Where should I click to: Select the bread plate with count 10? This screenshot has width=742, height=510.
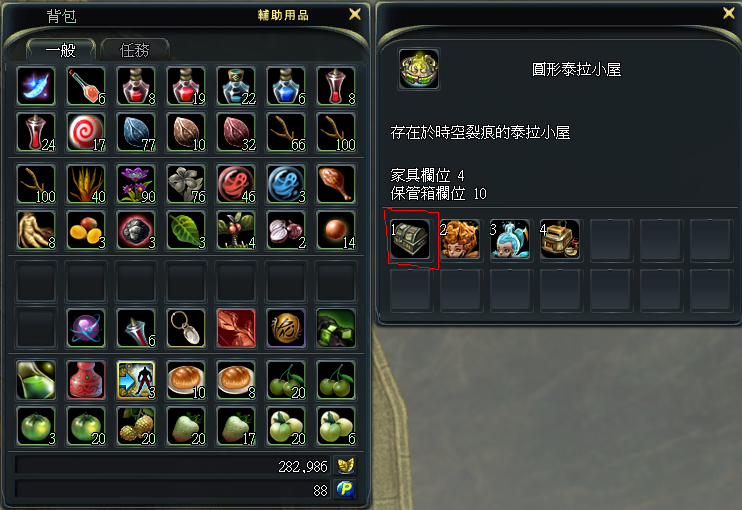coord(186,380)
